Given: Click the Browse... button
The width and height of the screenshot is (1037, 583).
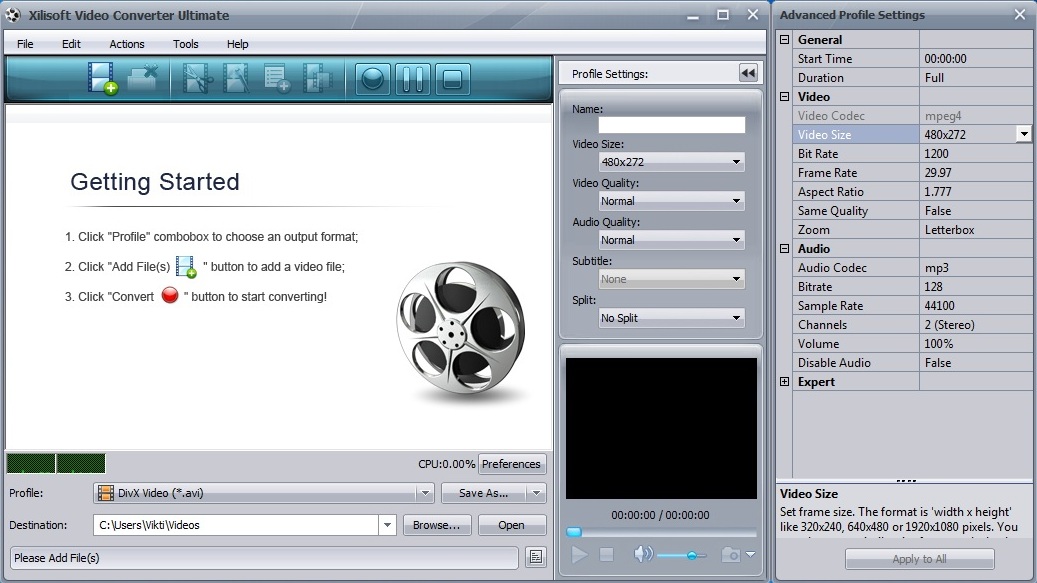Looking at the screenshot, I should pyautogui.click(x=436, y=525).
